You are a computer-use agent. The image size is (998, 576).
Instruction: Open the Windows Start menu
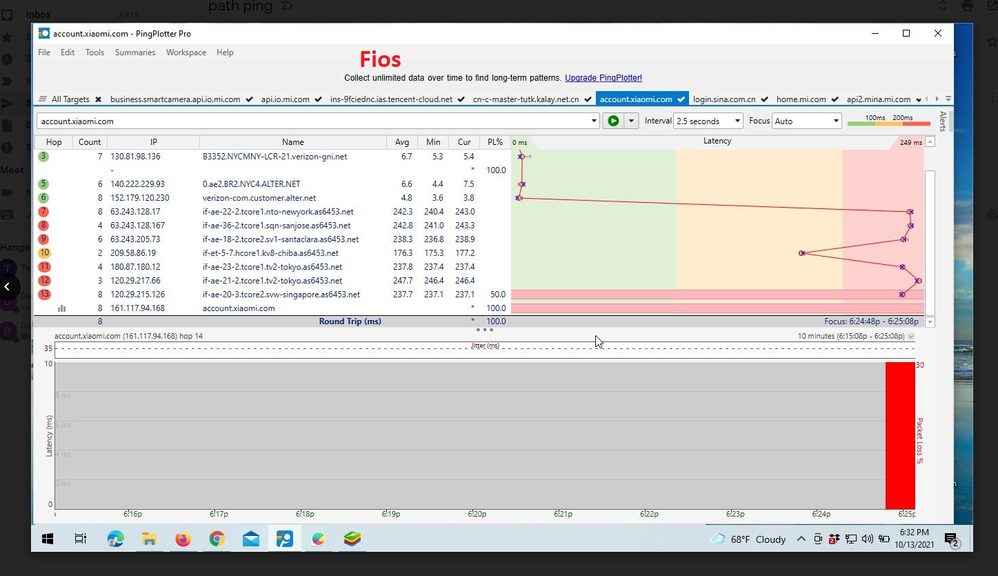(x=48, y=539)
